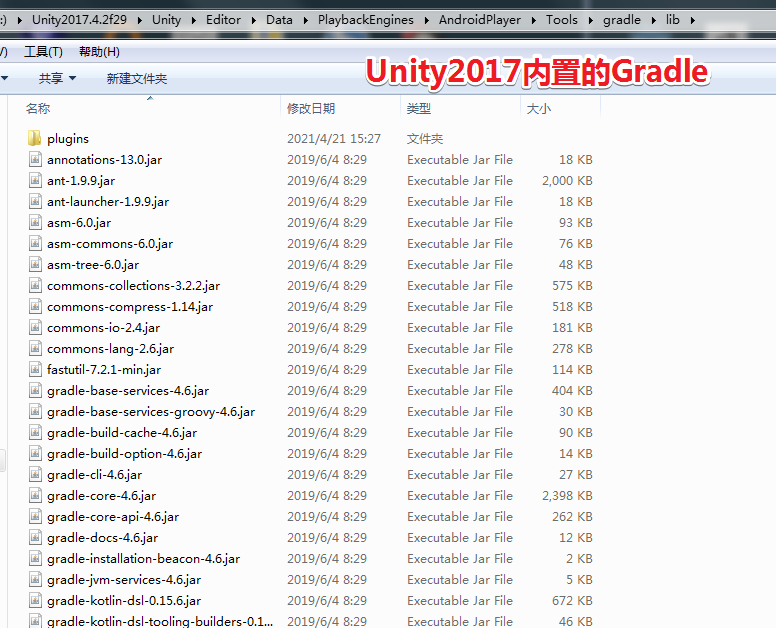The image size is (776, 628).
Task: Click the gradle-core-api-4.6.jar file icon
Action: (35, 516)
